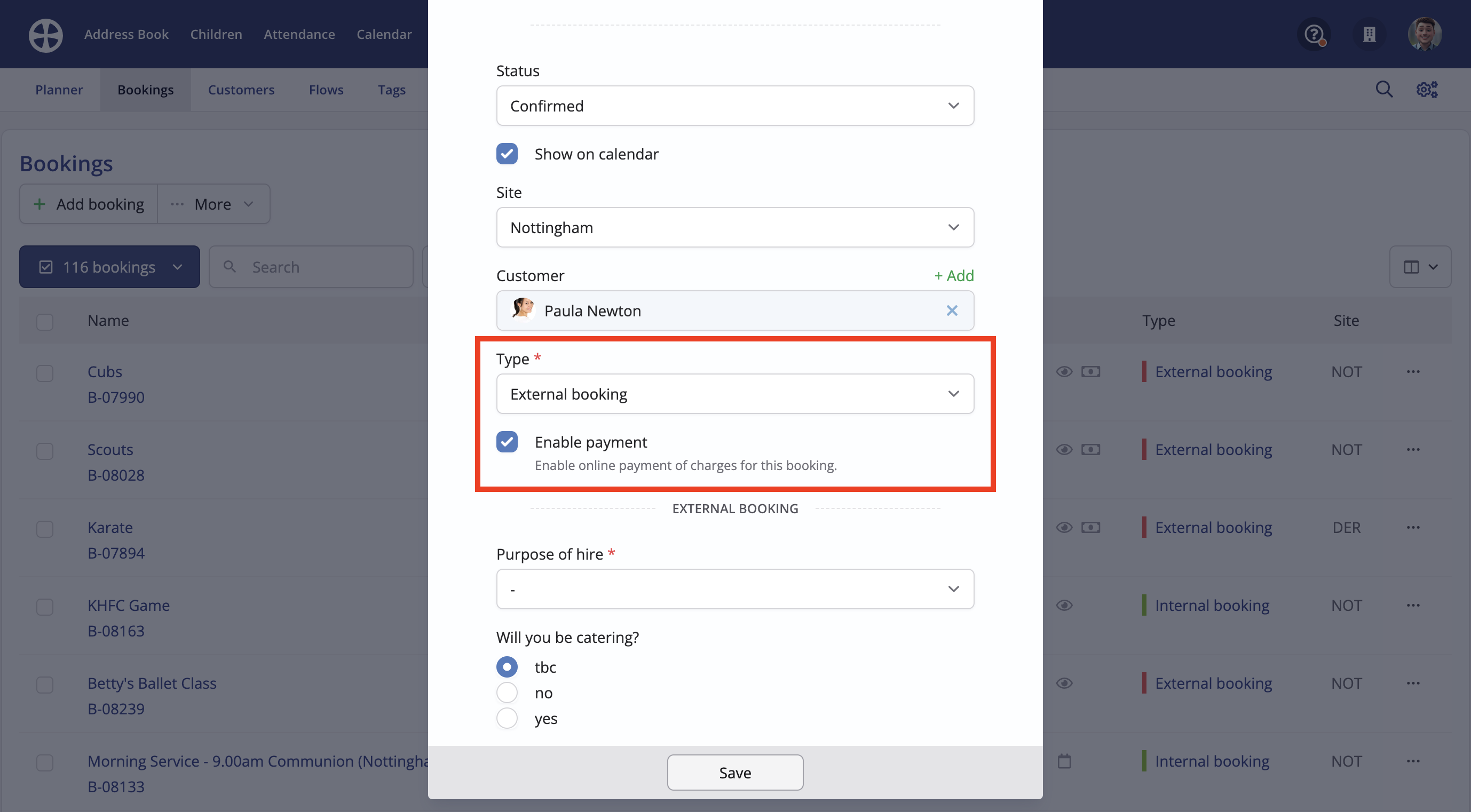Screen dimensions: 1471x812
Task: Go to Address Book module
Action: (x=126, y=34)
